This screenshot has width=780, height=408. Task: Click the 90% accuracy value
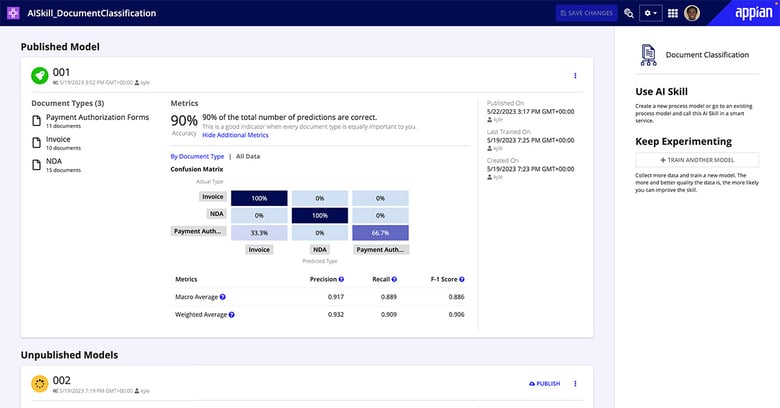[184, 120]
